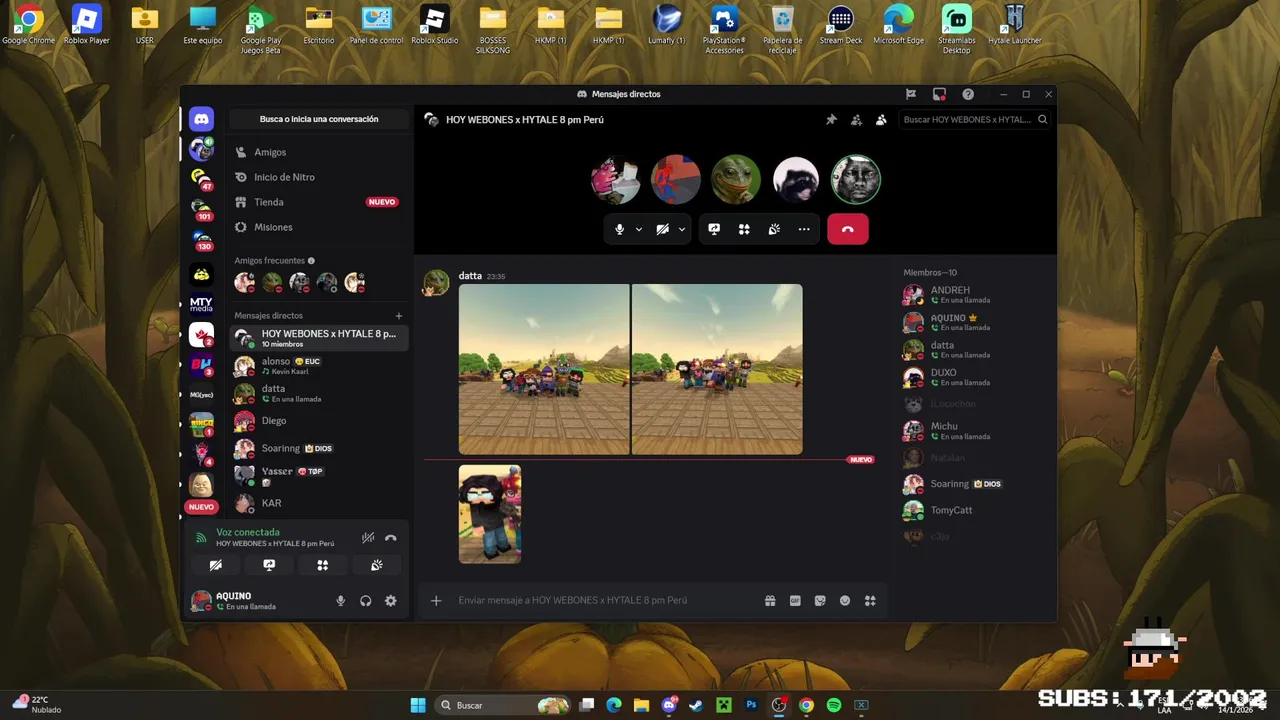Open apps launcher in message box
This screenshot has height=720, width=1280.
coord(870,600)
